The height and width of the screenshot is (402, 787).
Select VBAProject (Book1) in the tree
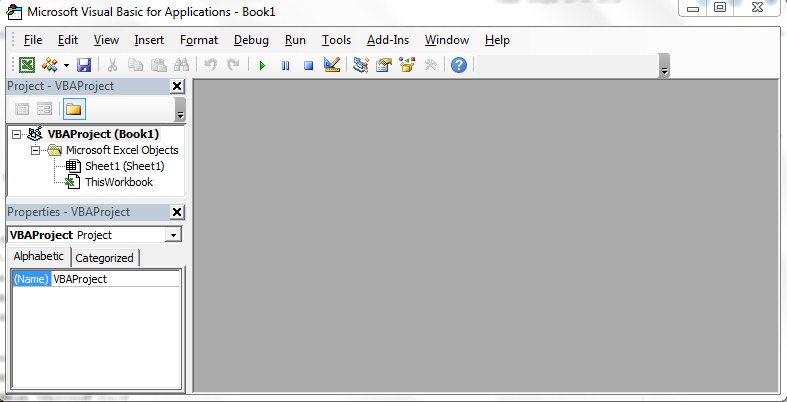point(103,134)
